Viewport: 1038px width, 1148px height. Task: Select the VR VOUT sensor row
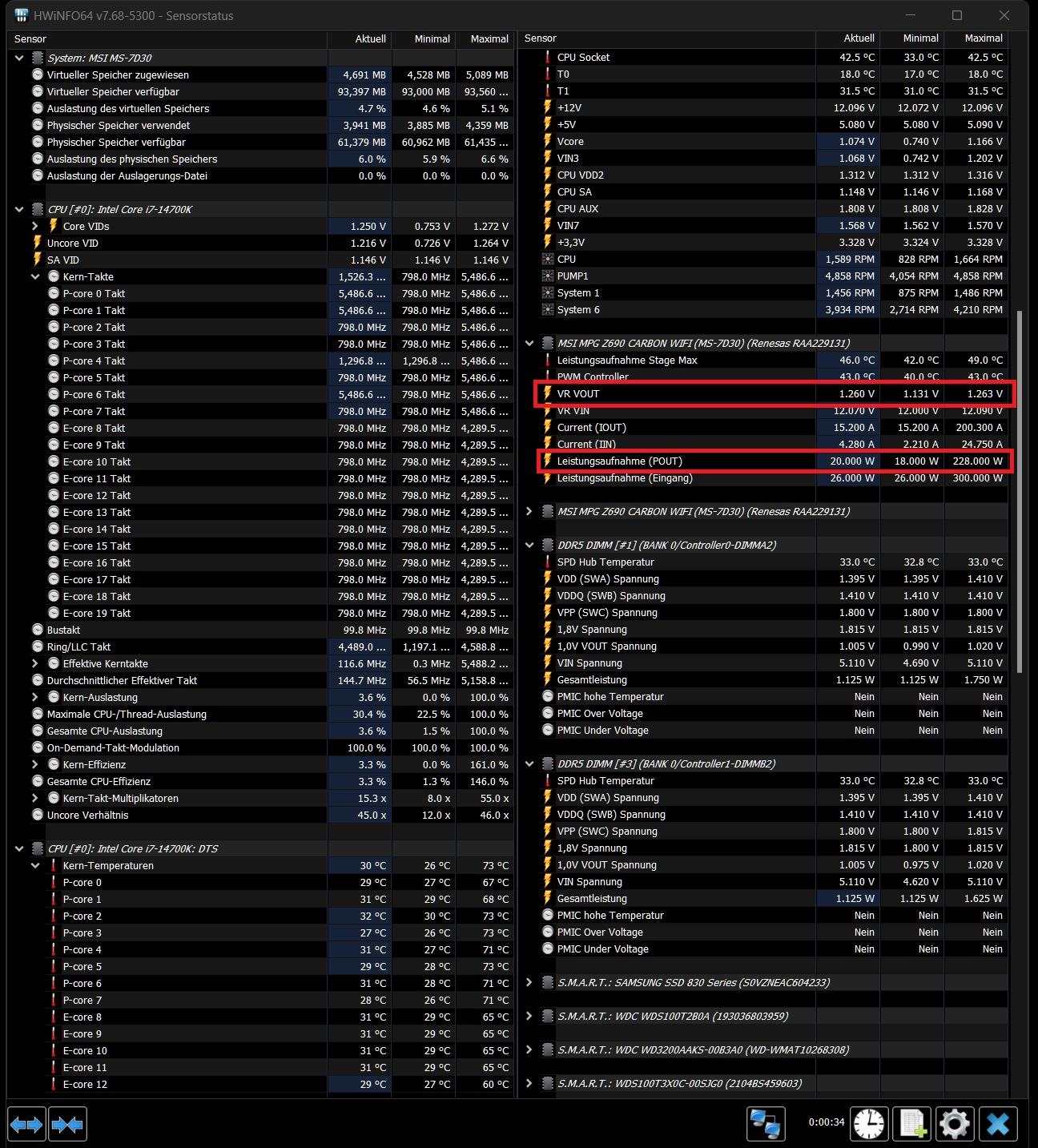pyautogui.click(x=772, y=393)
